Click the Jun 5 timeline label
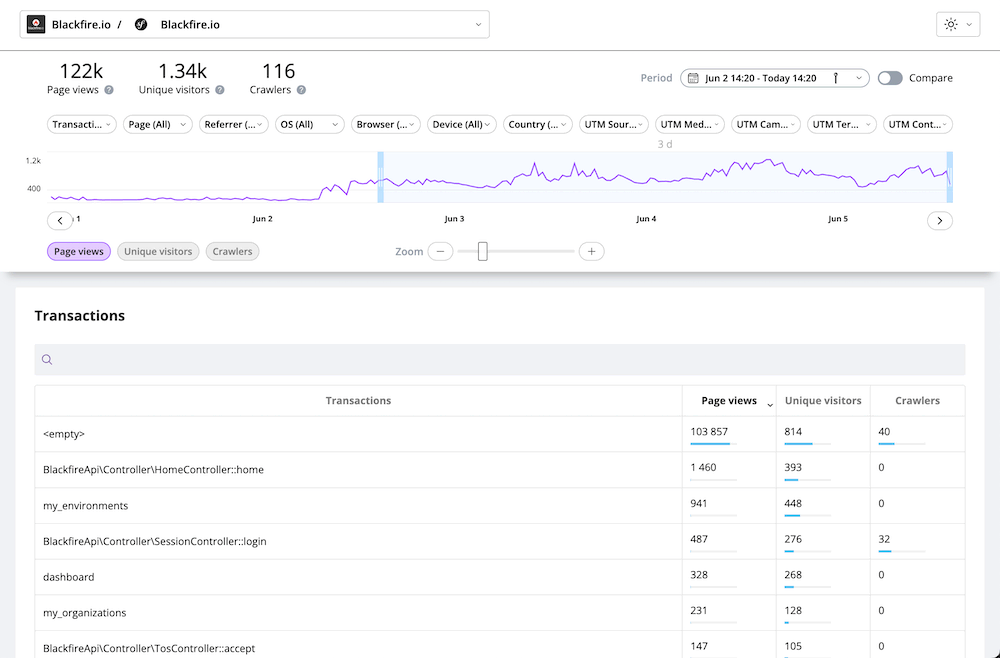 tap(838, 219)
